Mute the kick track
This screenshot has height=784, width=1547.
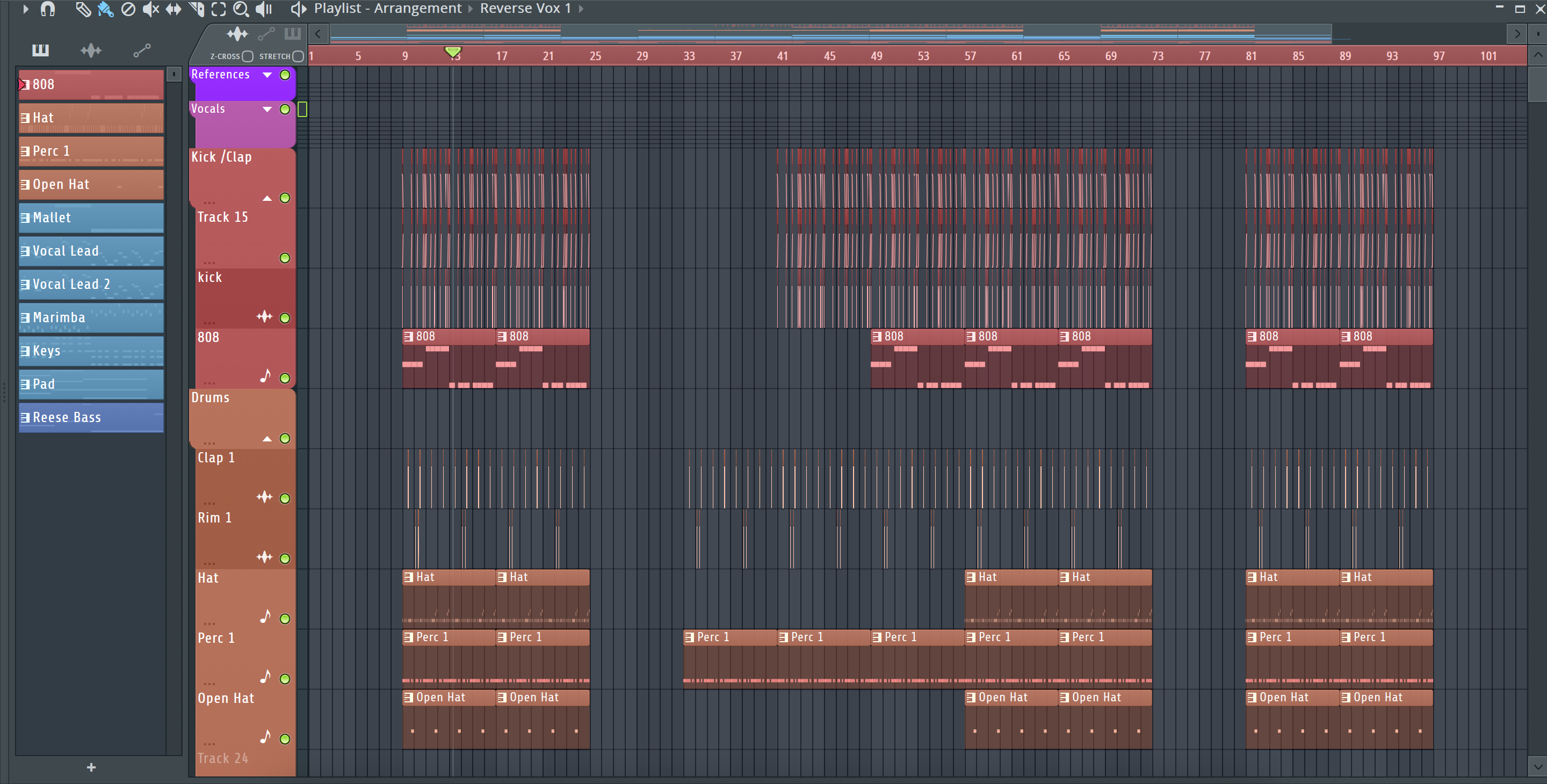click(285, 318)
